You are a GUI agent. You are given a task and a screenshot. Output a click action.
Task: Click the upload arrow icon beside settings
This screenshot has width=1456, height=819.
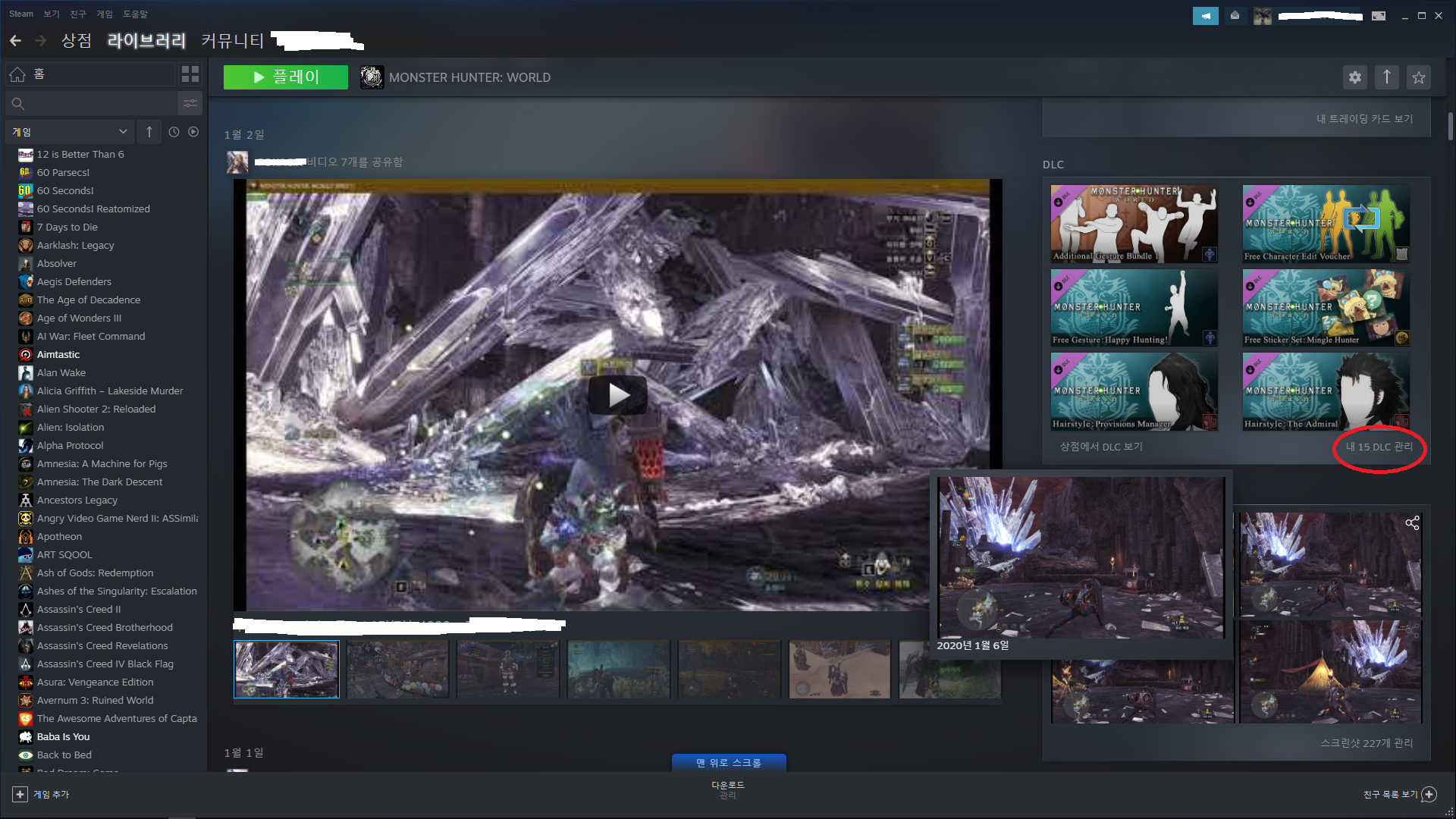1386,77
